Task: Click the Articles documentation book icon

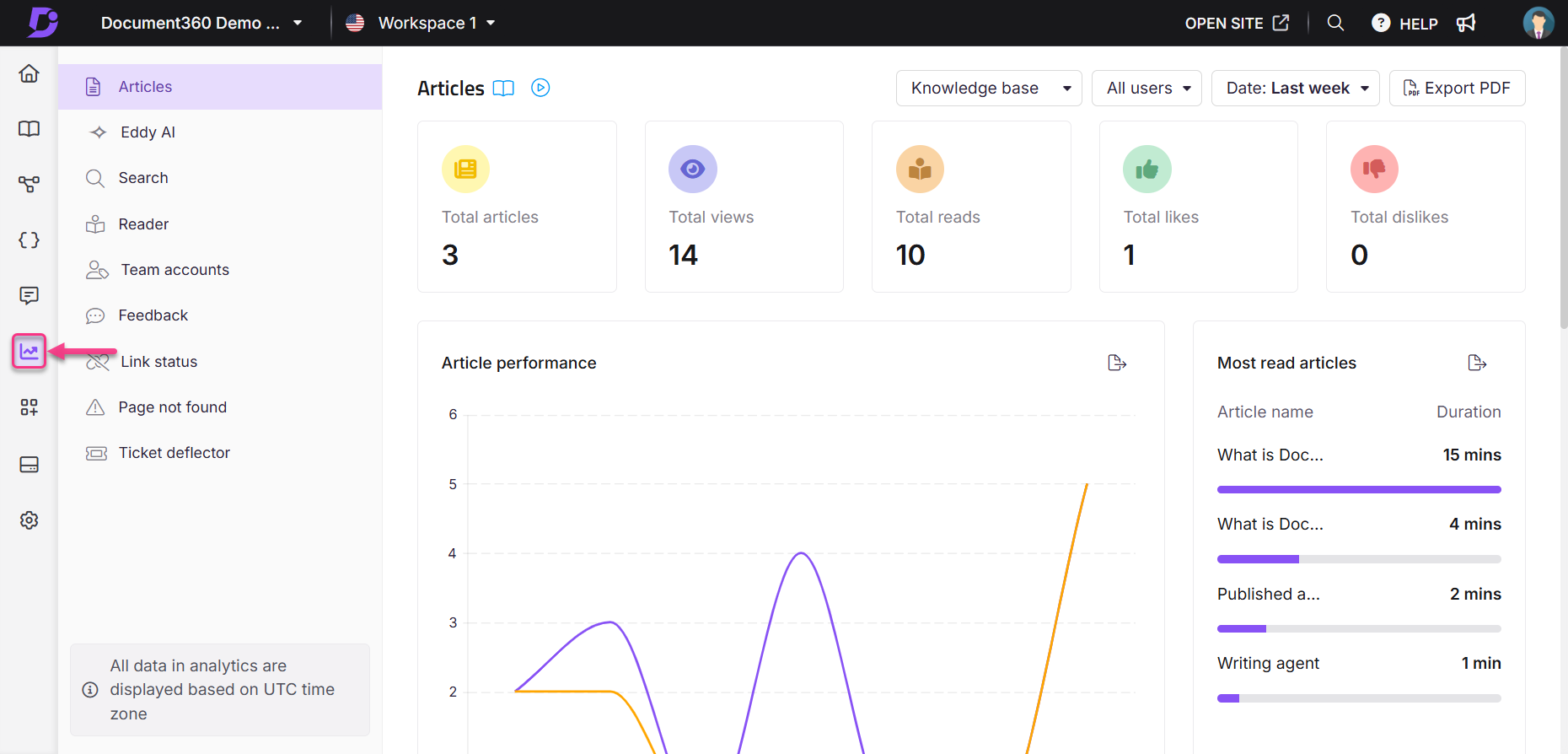Action: tap(503, 89)
